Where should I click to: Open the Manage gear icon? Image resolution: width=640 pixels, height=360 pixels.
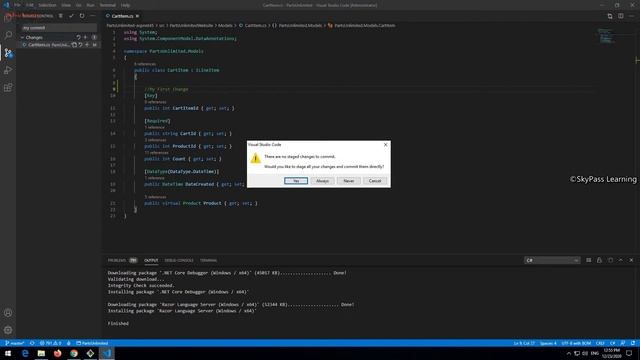pos(8,330)
